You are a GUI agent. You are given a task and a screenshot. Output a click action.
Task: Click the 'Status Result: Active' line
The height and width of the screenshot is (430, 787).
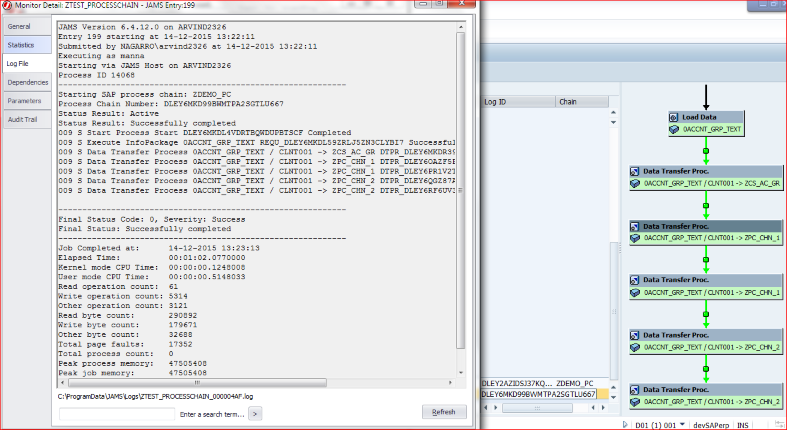pyautogui.click(x=108, y=113)
